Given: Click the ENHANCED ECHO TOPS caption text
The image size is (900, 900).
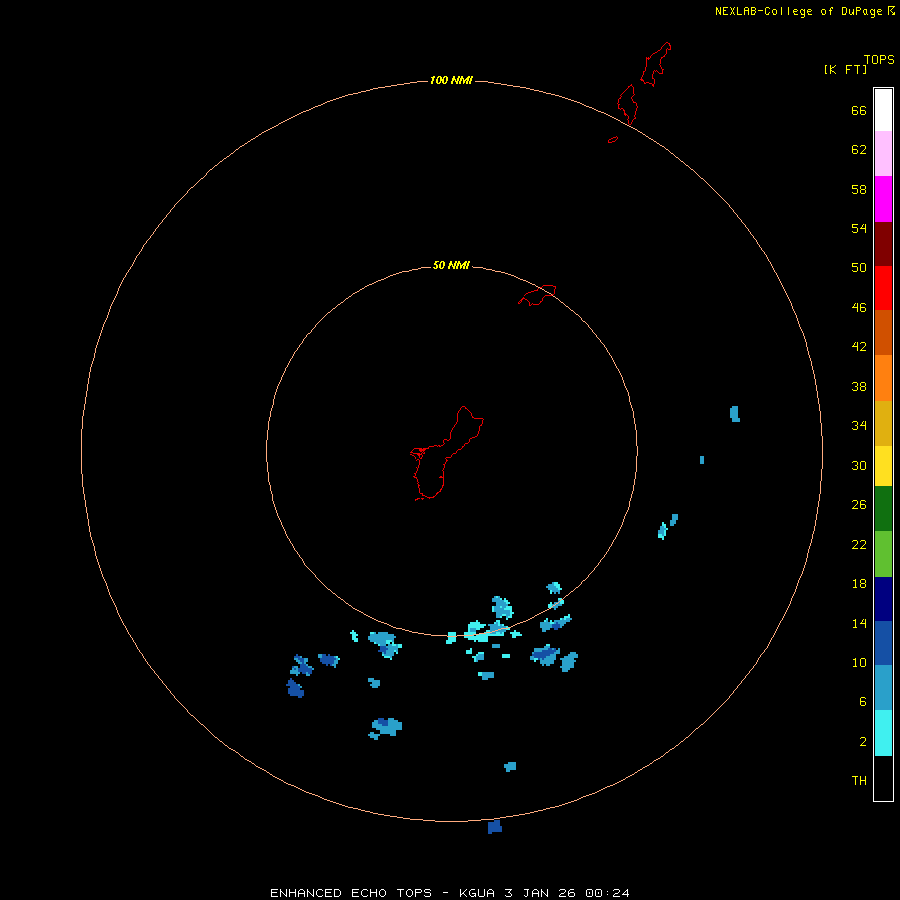Looking at the screenshot, I should point(351,893).
